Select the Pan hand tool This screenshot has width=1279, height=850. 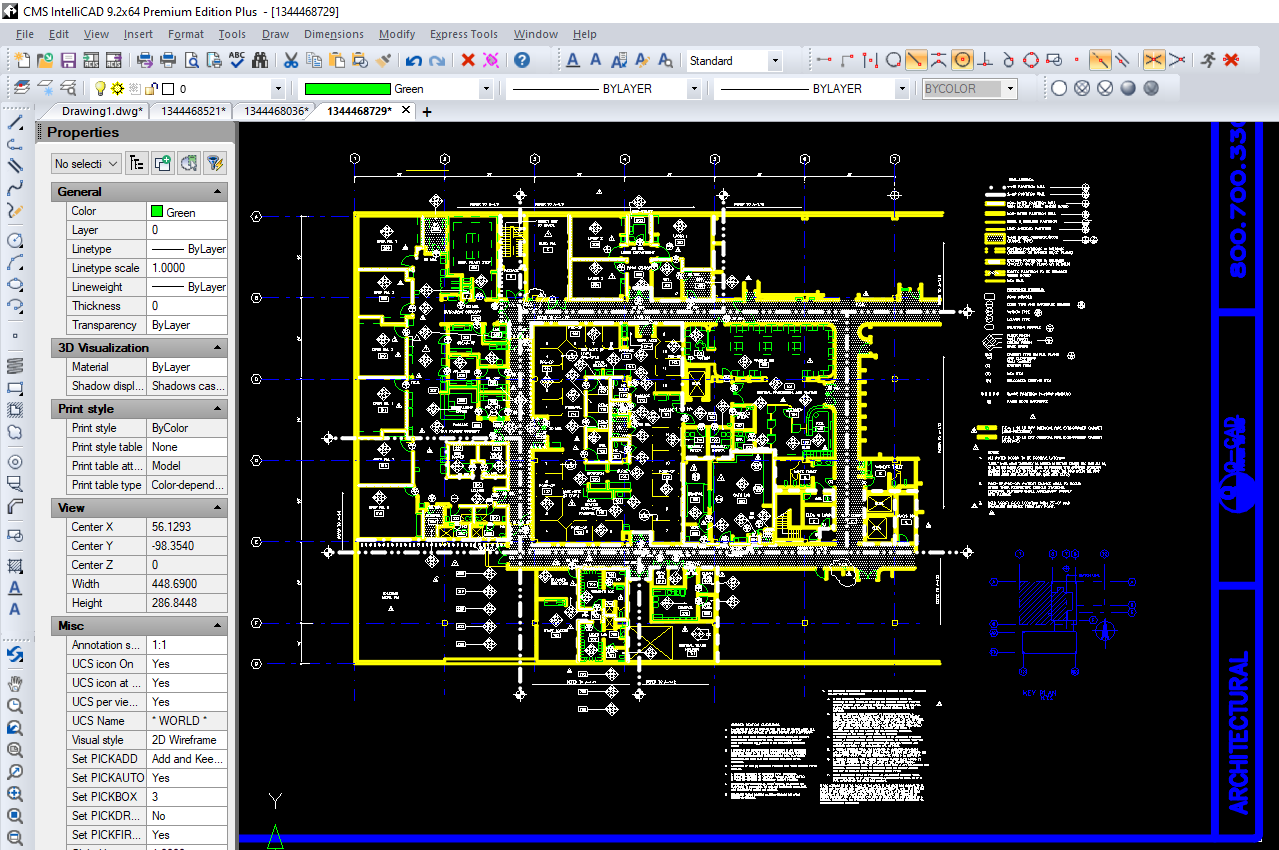(15, 683)
